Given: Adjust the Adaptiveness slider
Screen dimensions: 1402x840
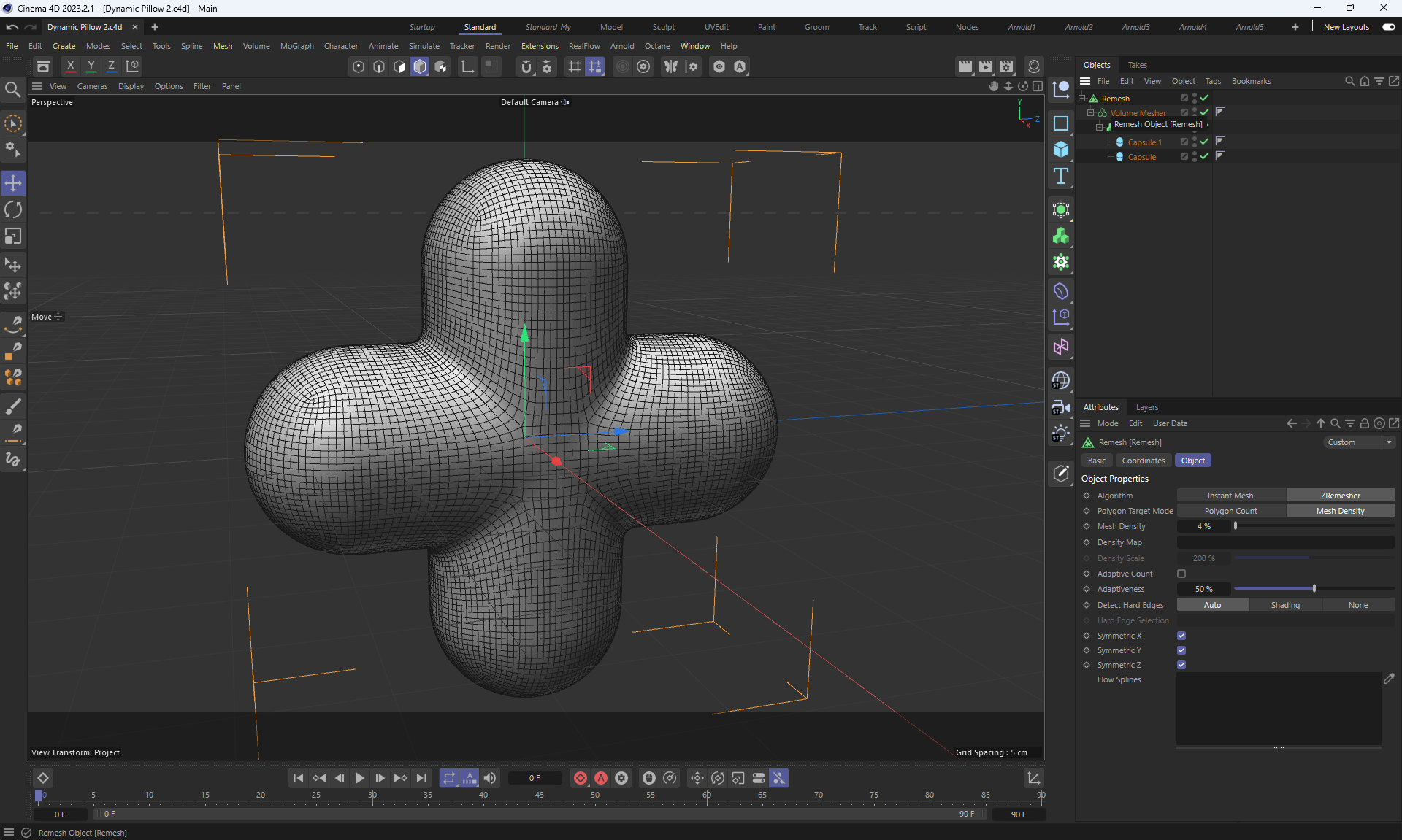Looking at the screenshot, I should [1314, 589].
